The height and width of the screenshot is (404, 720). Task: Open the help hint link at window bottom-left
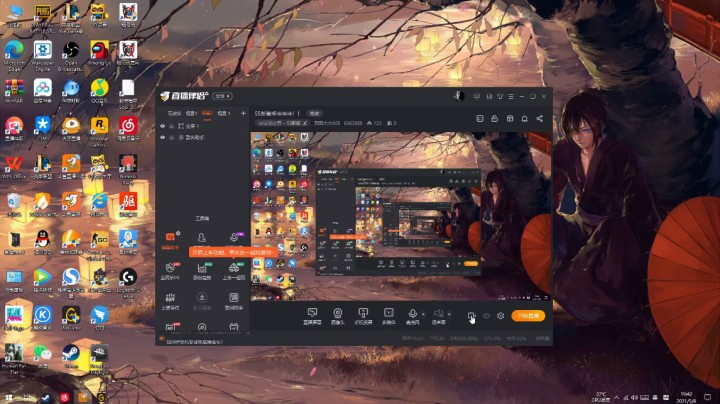195,342
